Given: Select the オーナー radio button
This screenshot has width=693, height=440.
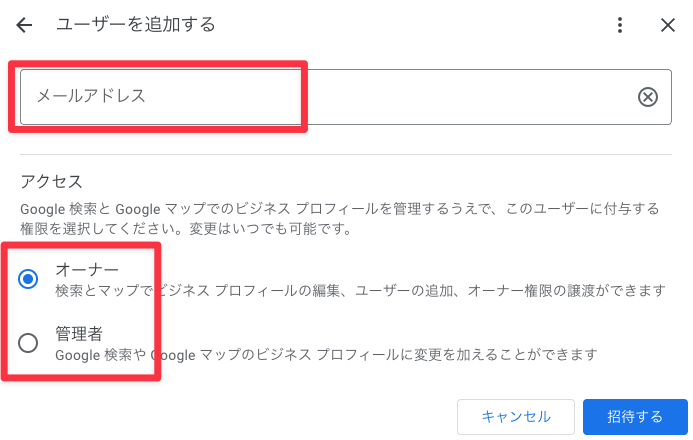Looking at the screenshot, I should 28,279.
